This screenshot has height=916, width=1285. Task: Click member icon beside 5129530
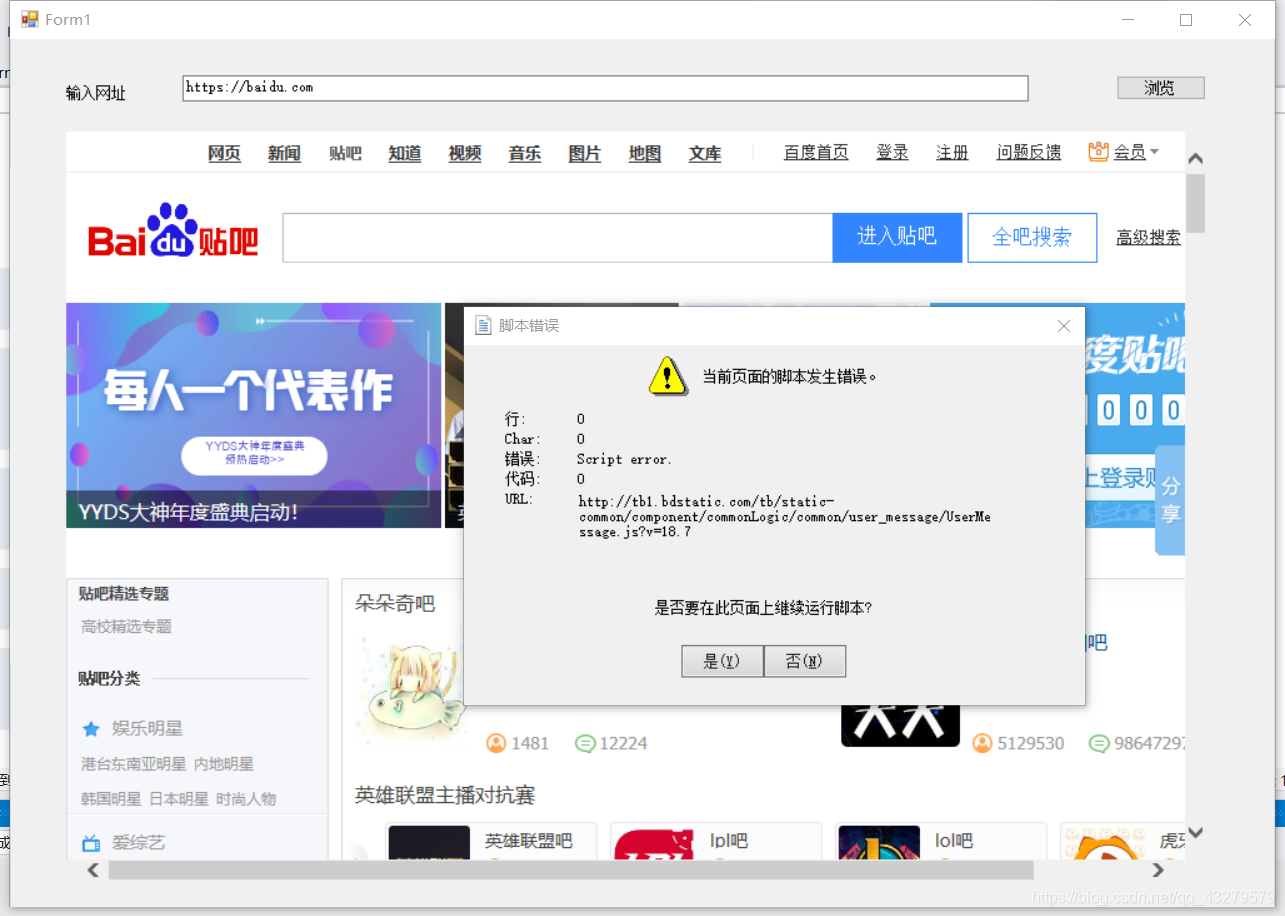(982, 743)
